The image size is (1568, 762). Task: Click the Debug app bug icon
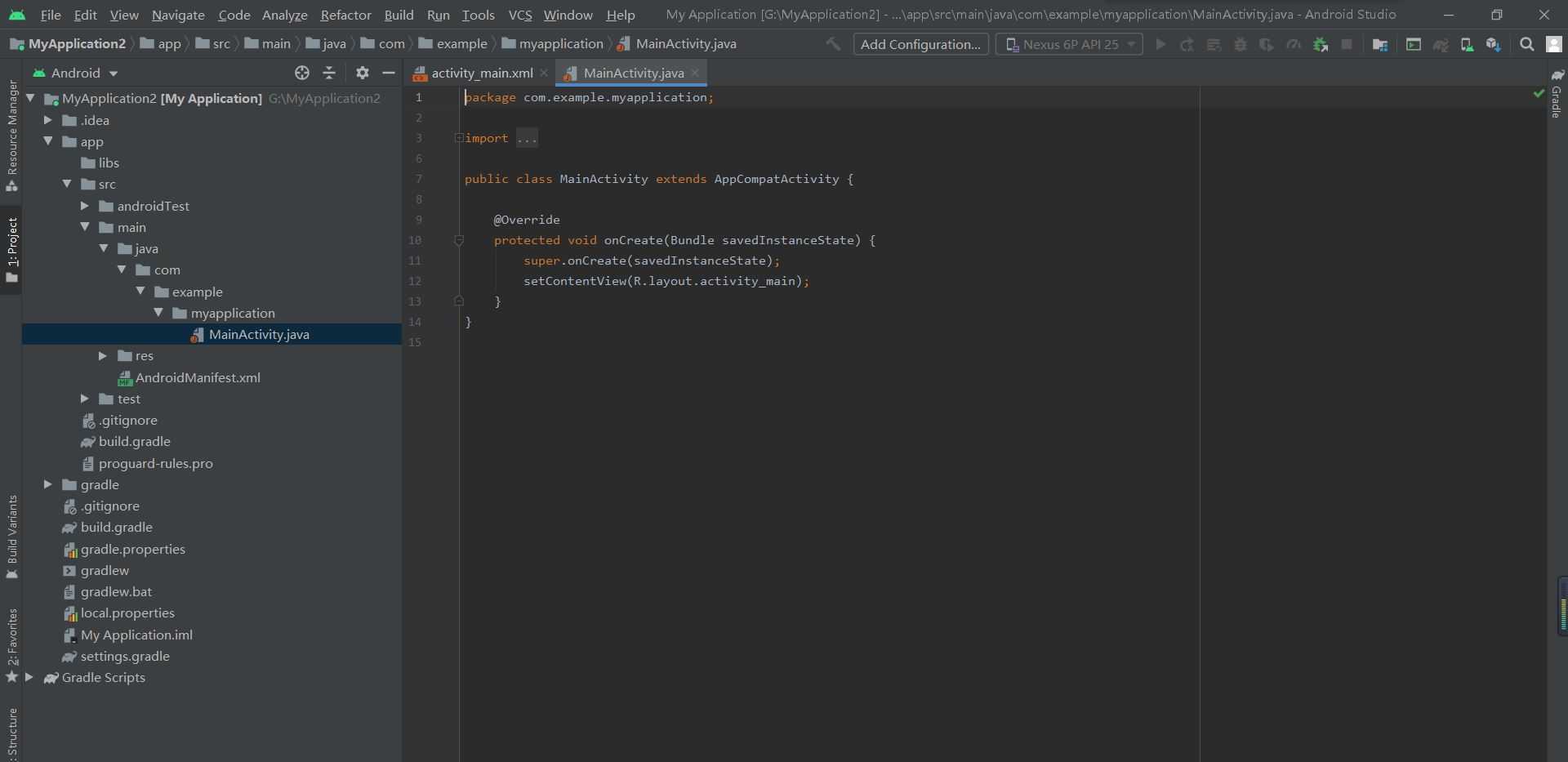click(1241, 44)
